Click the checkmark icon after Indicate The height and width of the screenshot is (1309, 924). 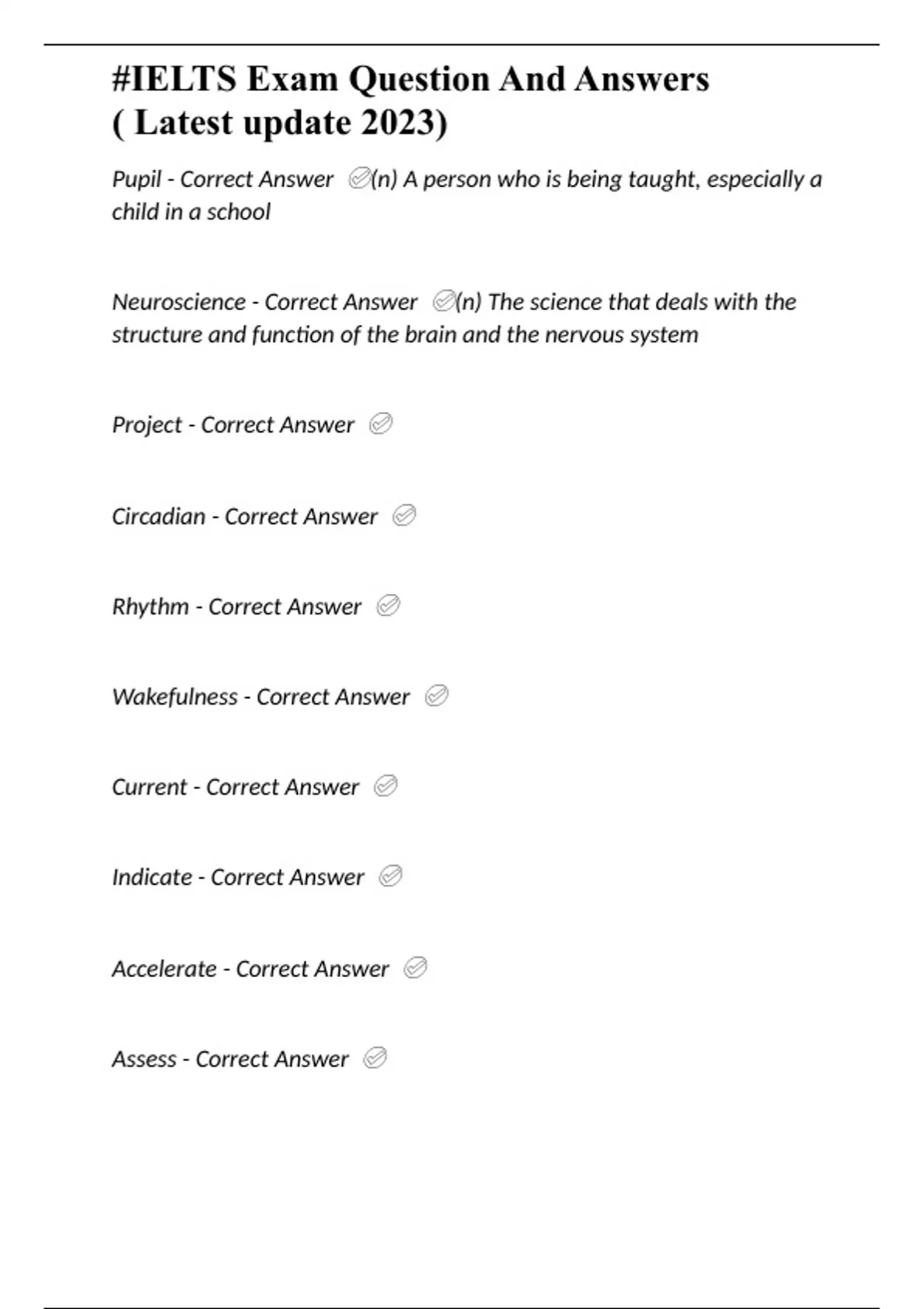tap(390, 876)
